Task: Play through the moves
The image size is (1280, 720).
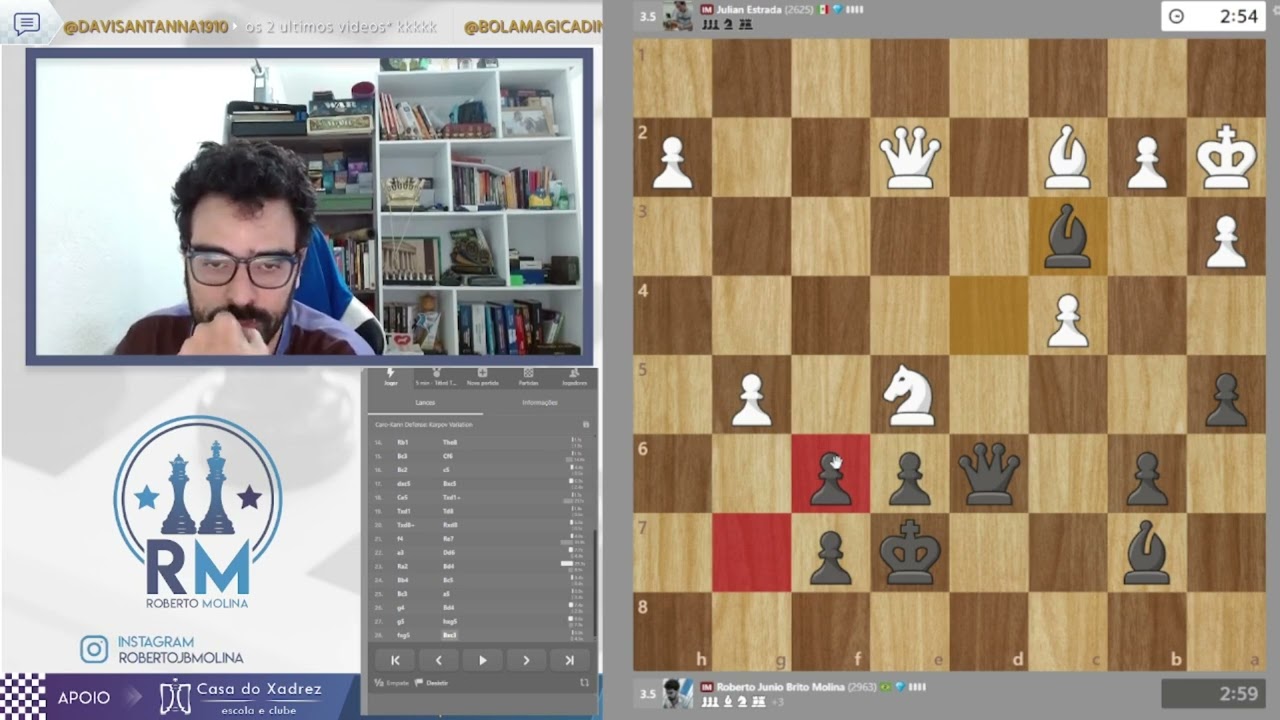Action: (482, 660)
